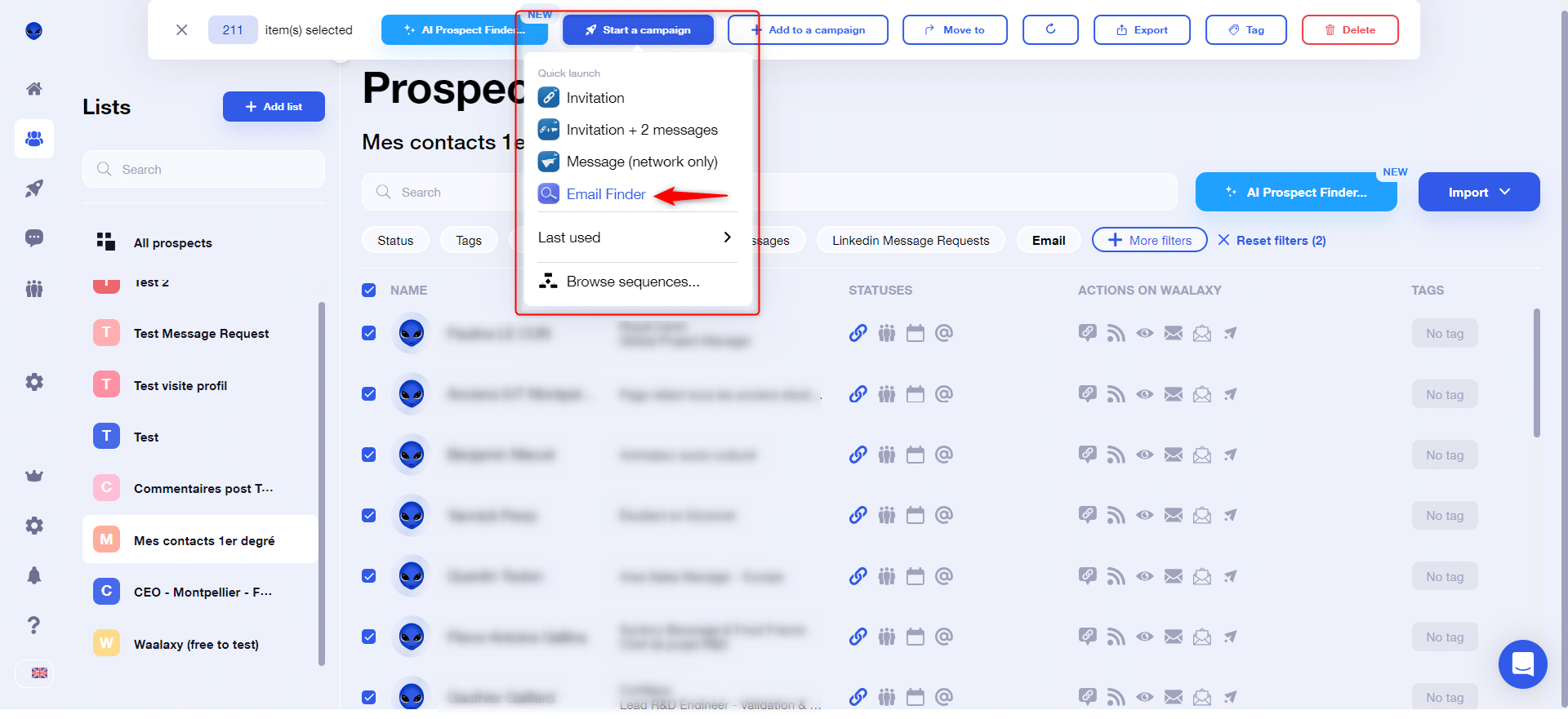Toggle the eye visit icon in first row actions
The width and height of the screenshot is (1568, 719).
point(1145,333)
